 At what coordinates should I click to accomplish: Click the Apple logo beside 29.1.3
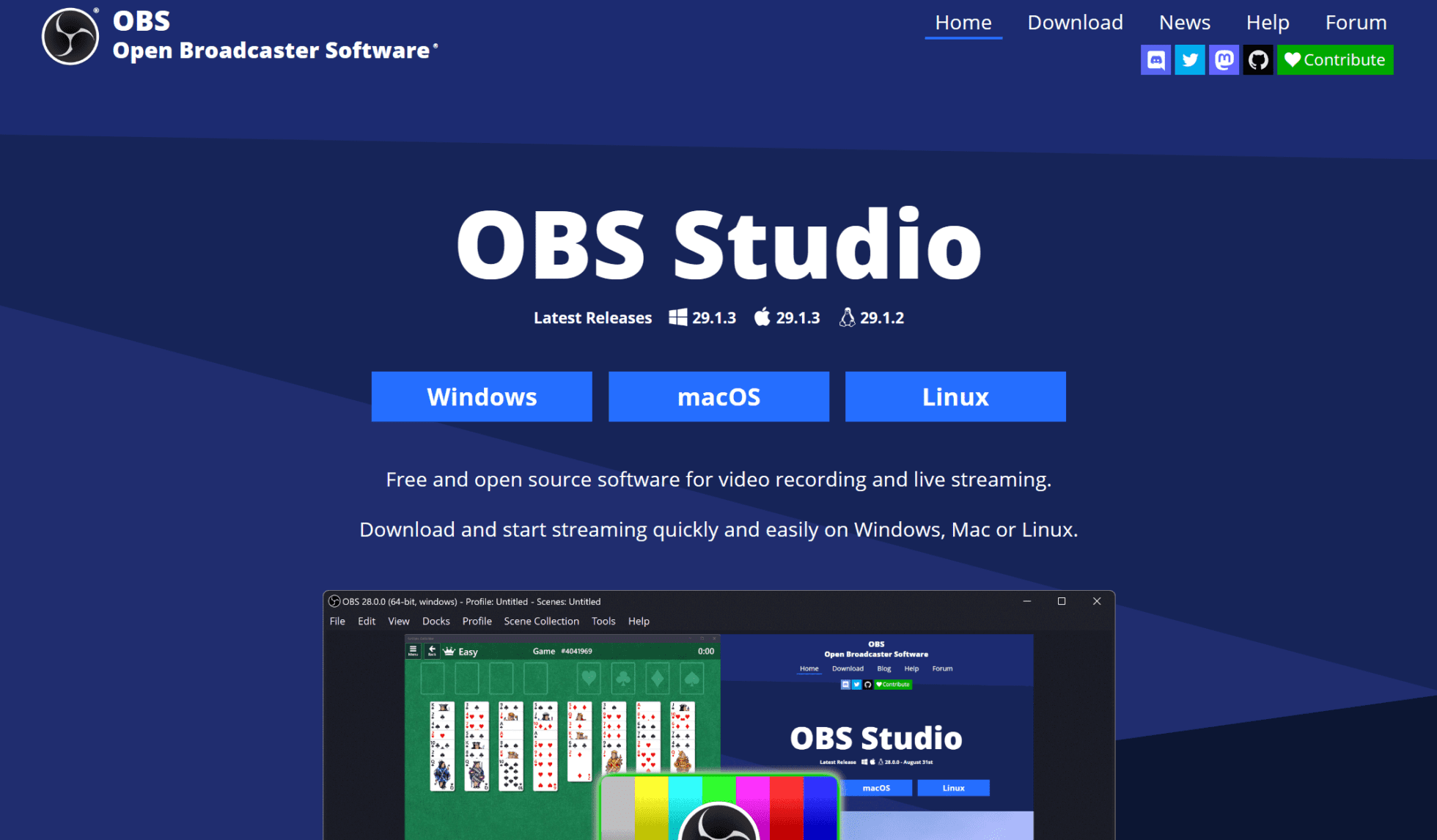tap(762, 317)
